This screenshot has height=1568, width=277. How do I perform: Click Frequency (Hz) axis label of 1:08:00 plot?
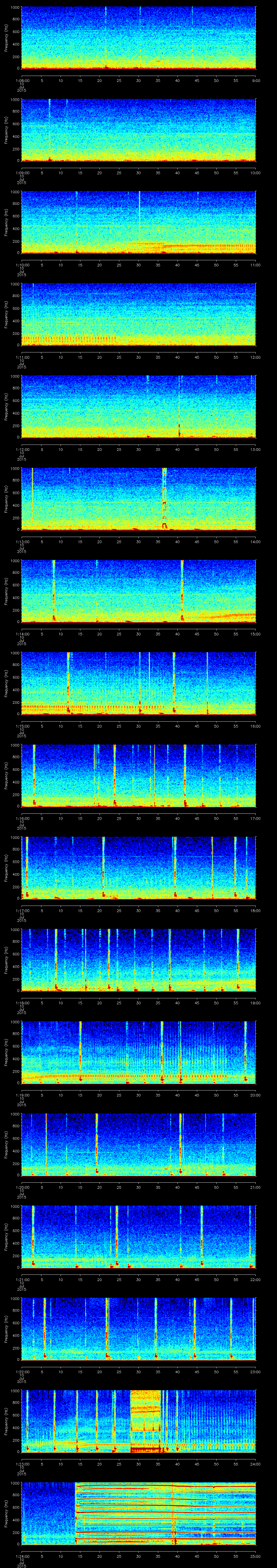pyautogui.click(x=7, y=38)
